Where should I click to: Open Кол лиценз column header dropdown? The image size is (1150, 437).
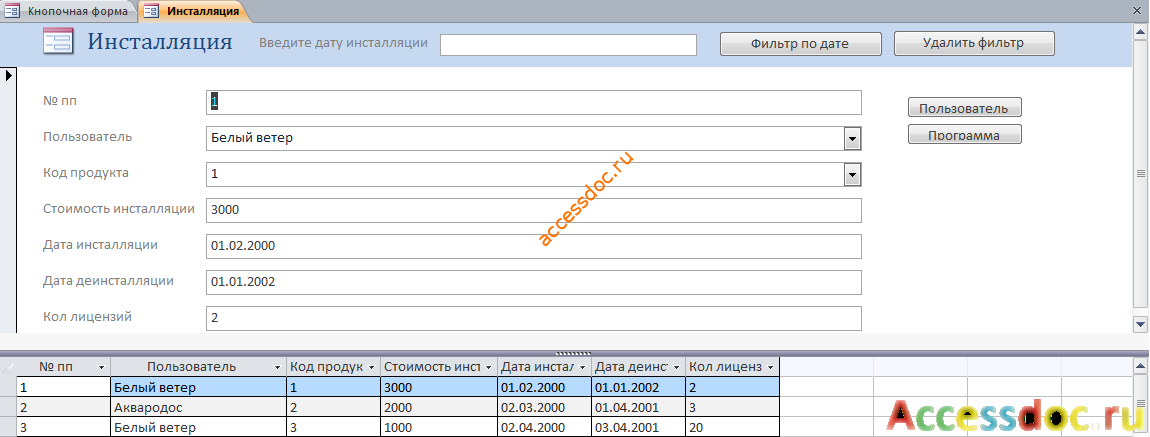(x=770, y=367)
